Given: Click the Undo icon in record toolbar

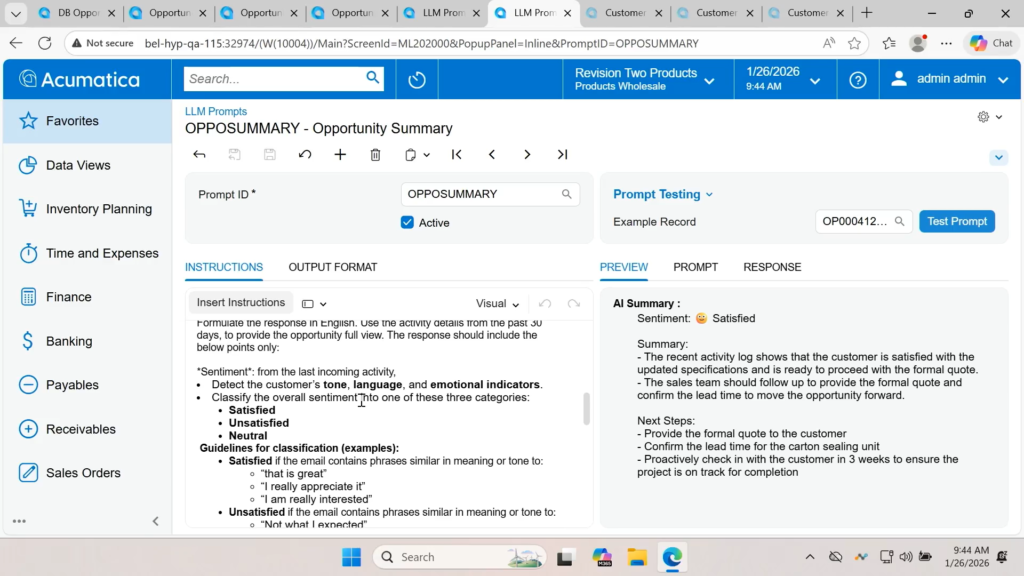Looking at the screenshot, I should 305,155.
